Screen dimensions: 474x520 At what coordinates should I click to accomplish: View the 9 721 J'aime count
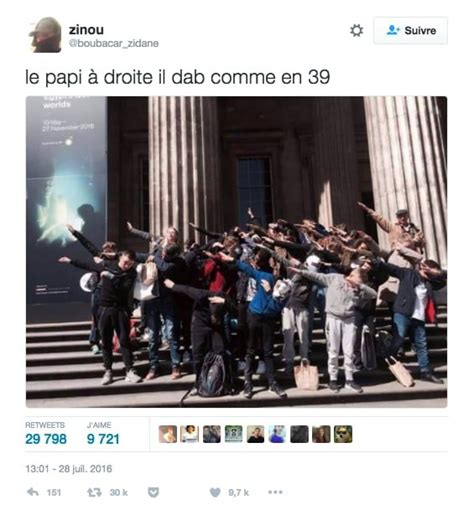tap(103, 439)
